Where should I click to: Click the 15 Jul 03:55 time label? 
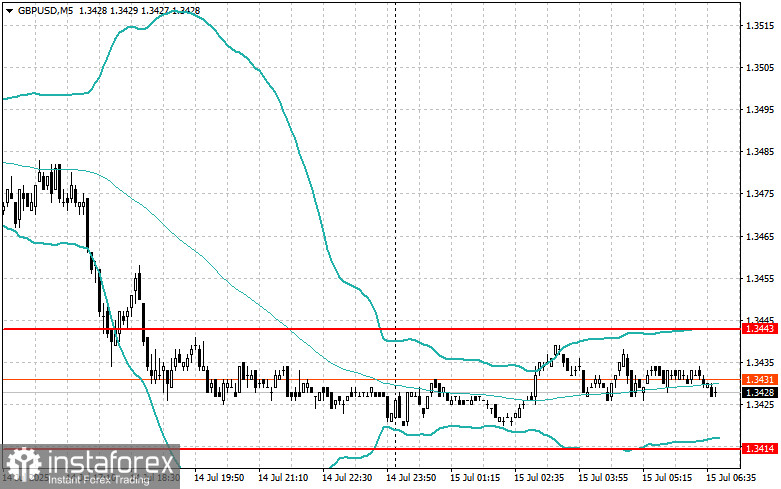603,478
